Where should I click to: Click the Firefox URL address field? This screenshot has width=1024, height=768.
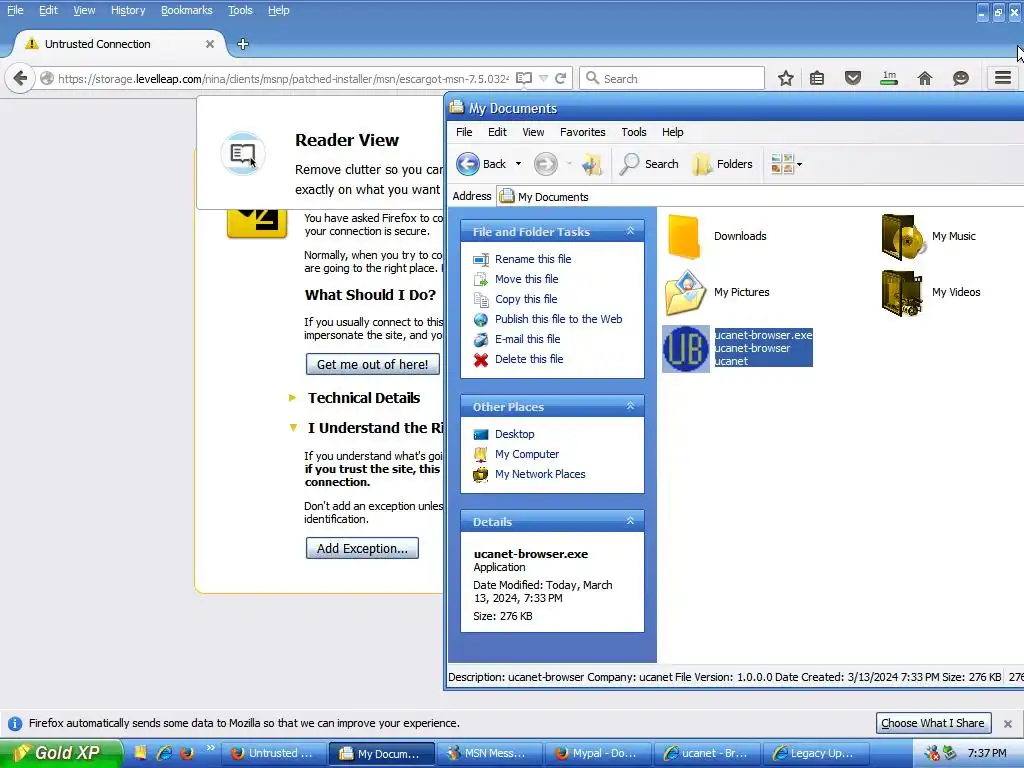283,78
